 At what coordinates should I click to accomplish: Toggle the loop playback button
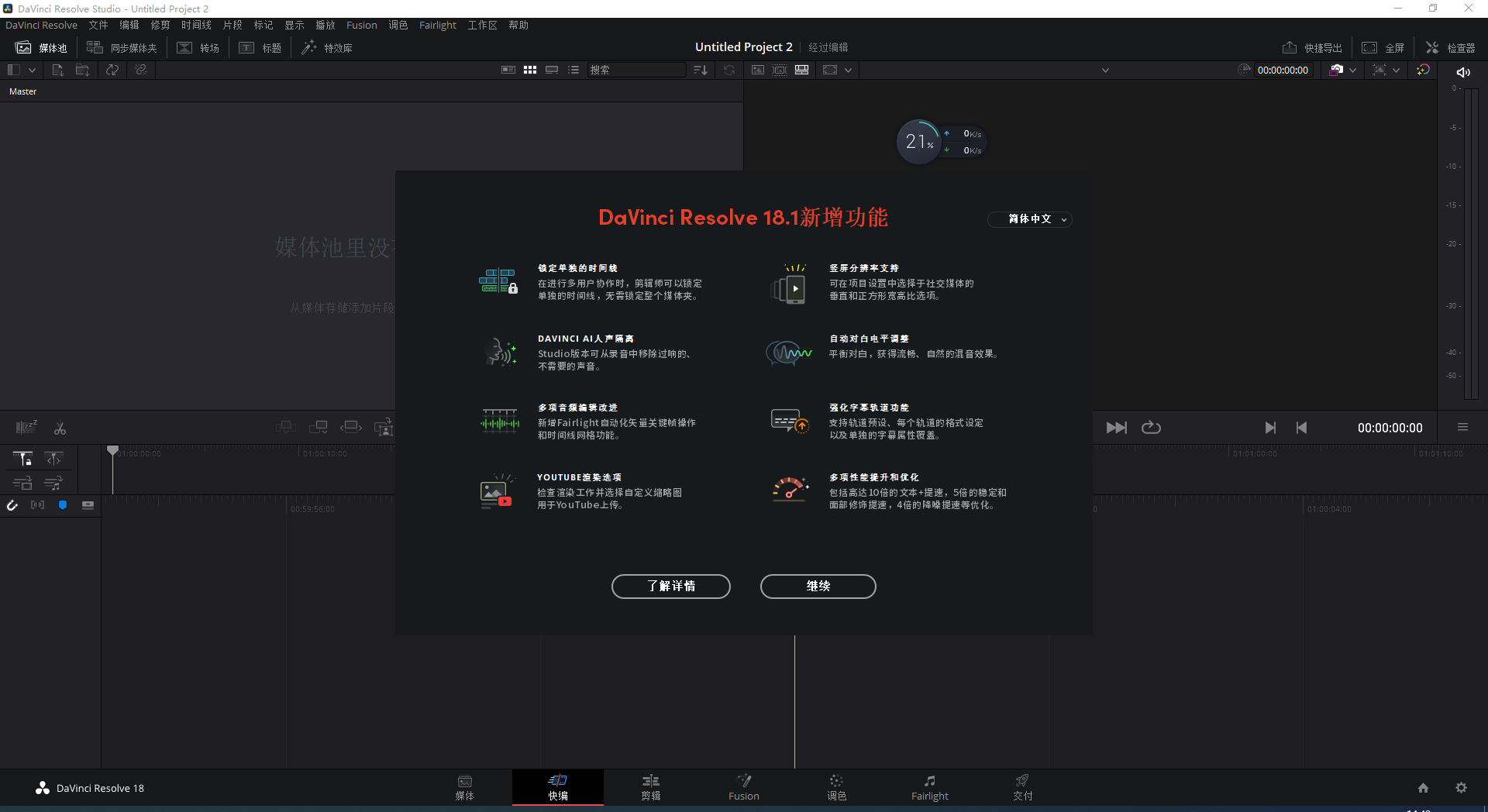coord(1151,428)
